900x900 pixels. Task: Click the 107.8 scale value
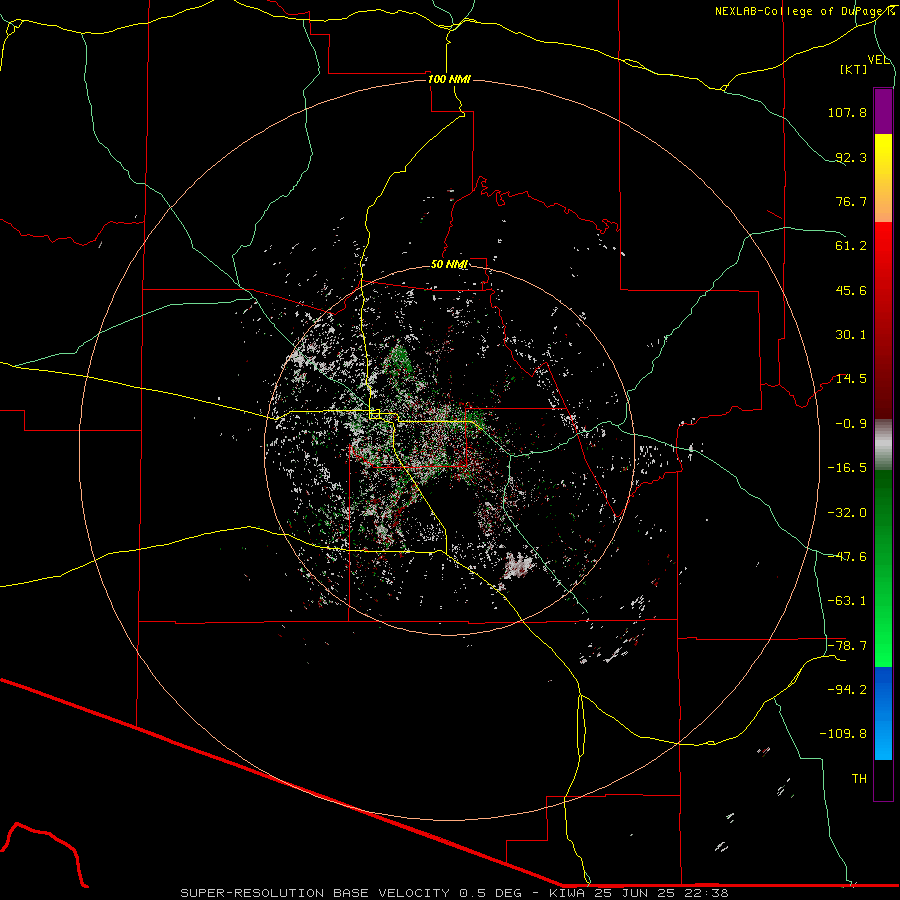pos(847,112)
